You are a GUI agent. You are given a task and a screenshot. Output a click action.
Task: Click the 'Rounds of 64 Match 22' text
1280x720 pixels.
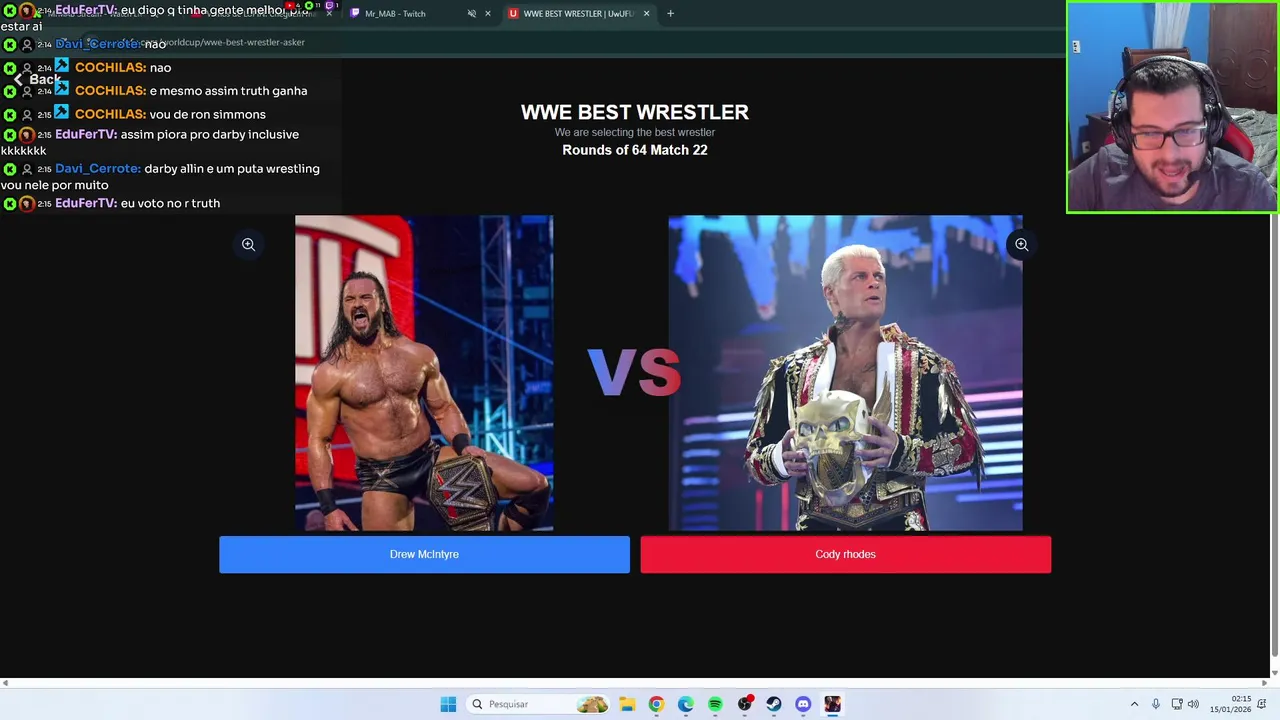(634, 150)
